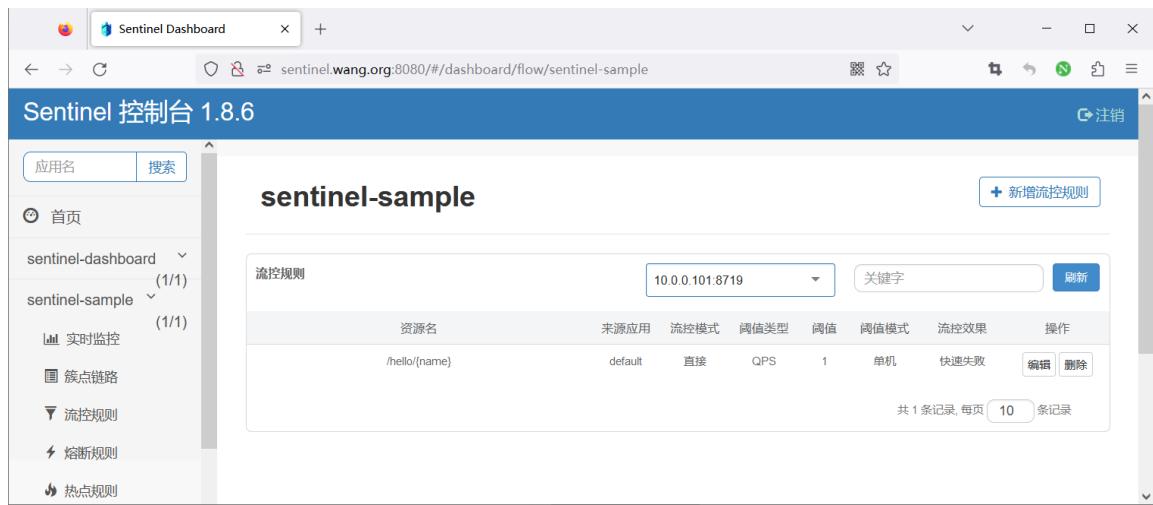Open the QR code generator icon
This screenshot has height=505, width=1153.
857,69
